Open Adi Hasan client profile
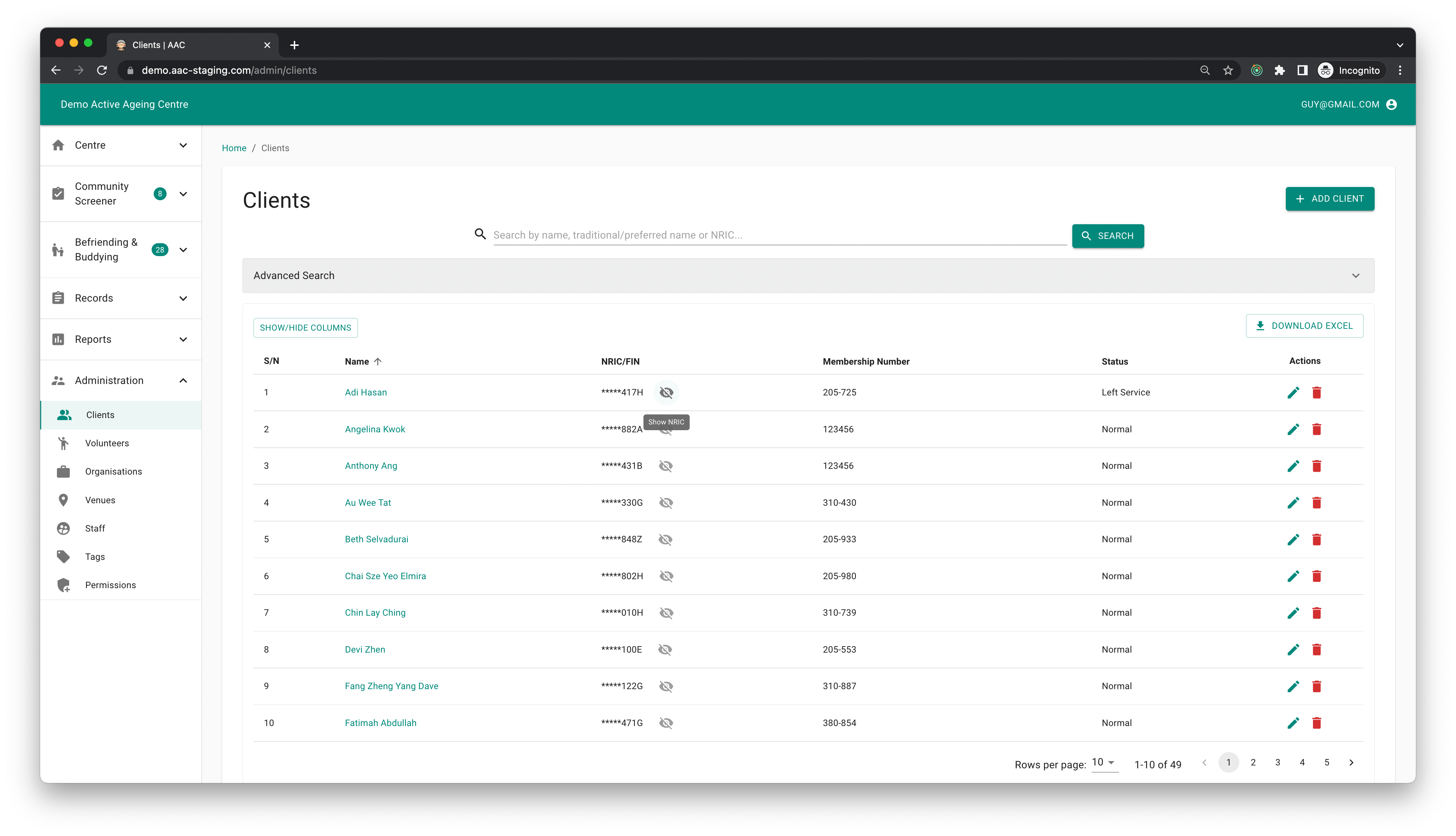This screenshot has width=1456, height=836. [x=366, y=393]
